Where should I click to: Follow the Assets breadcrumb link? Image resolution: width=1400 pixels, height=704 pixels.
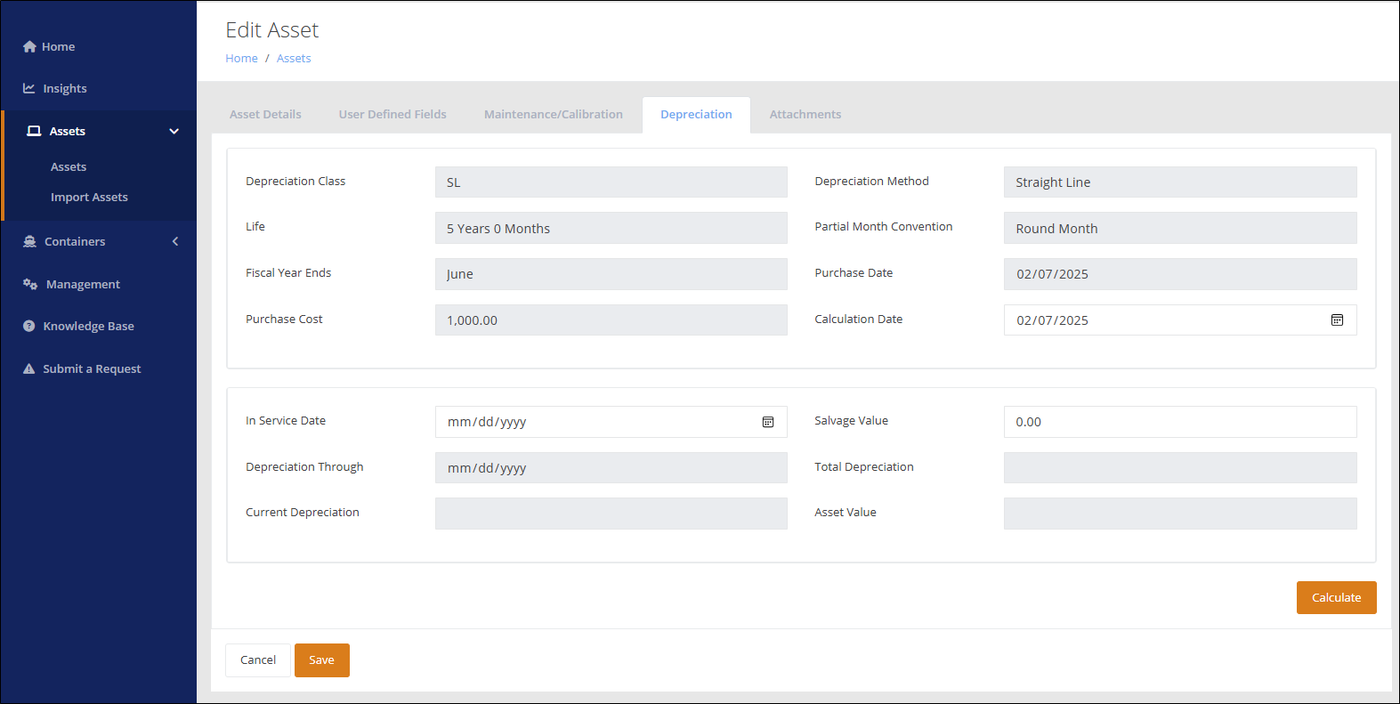pyautogui.click(x=294, y=59)
